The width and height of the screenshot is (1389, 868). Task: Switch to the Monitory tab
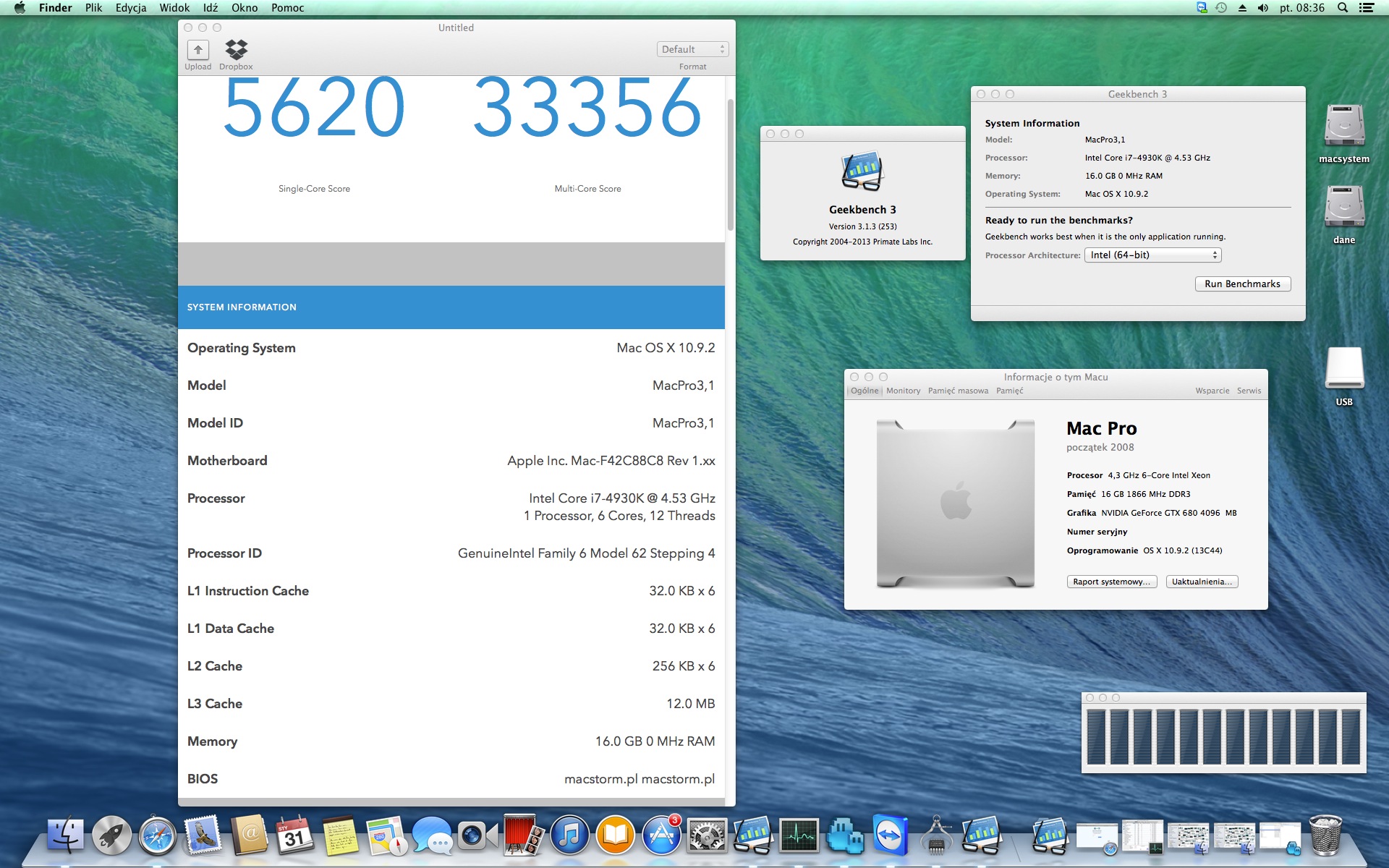[904, 391]
